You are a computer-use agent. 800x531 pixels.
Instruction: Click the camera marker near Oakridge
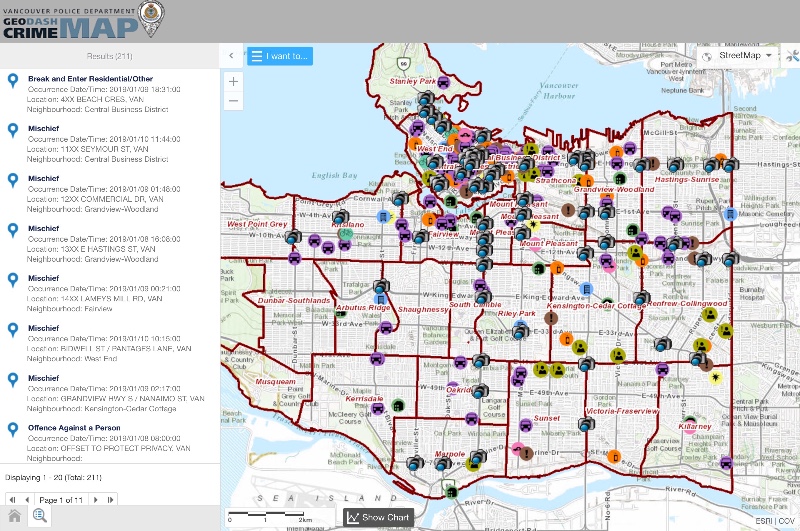[479, 391]
